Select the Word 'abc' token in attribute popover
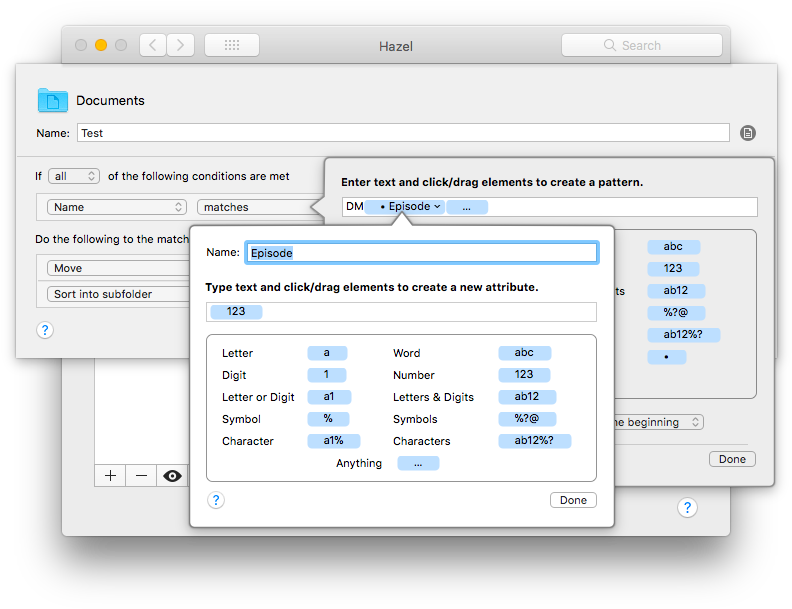 pos(524,353)
